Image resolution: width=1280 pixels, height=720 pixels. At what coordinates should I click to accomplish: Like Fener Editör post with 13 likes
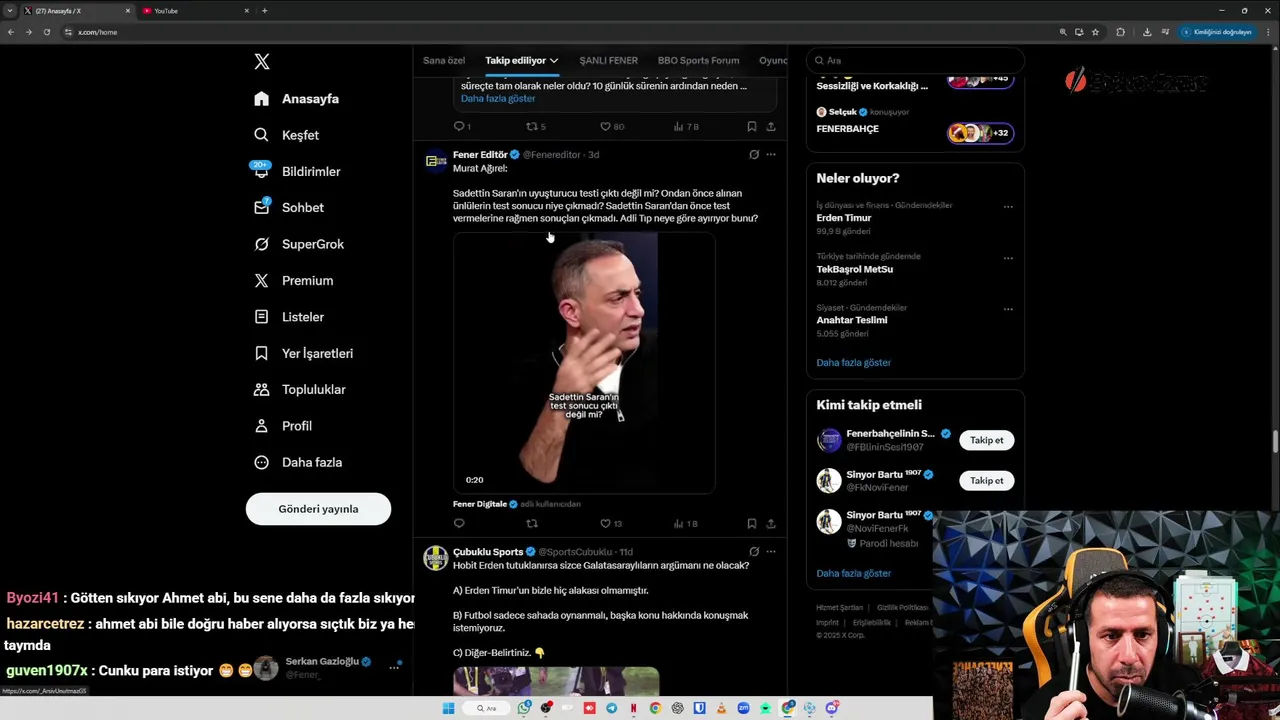[x=610, y=524]
